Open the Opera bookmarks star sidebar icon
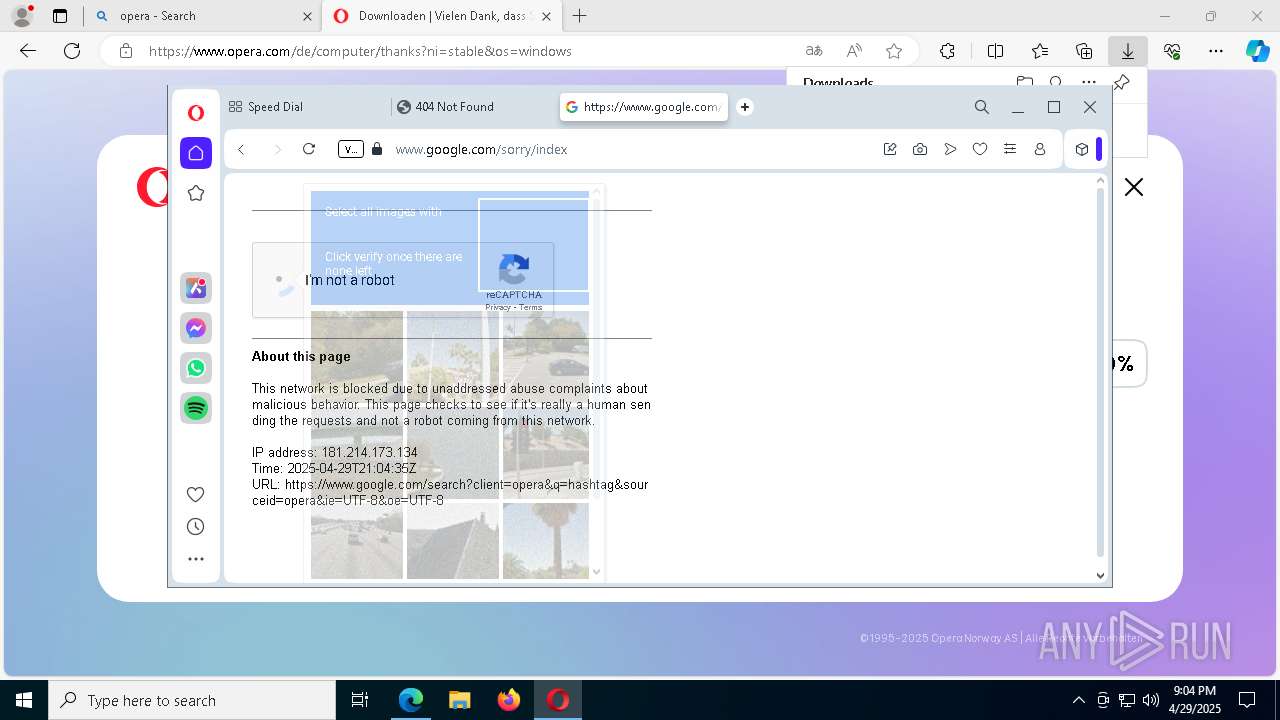Screen dimensions: 1280x720 tap(196, 193)
